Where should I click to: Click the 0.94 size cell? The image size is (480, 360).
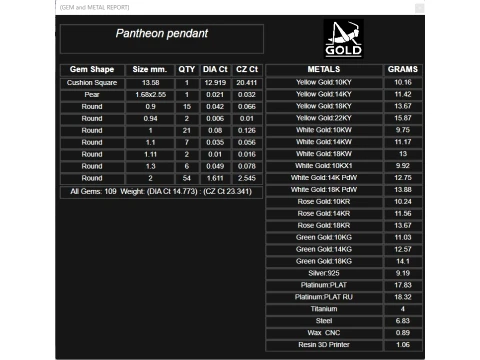click(x=150, y=119)
